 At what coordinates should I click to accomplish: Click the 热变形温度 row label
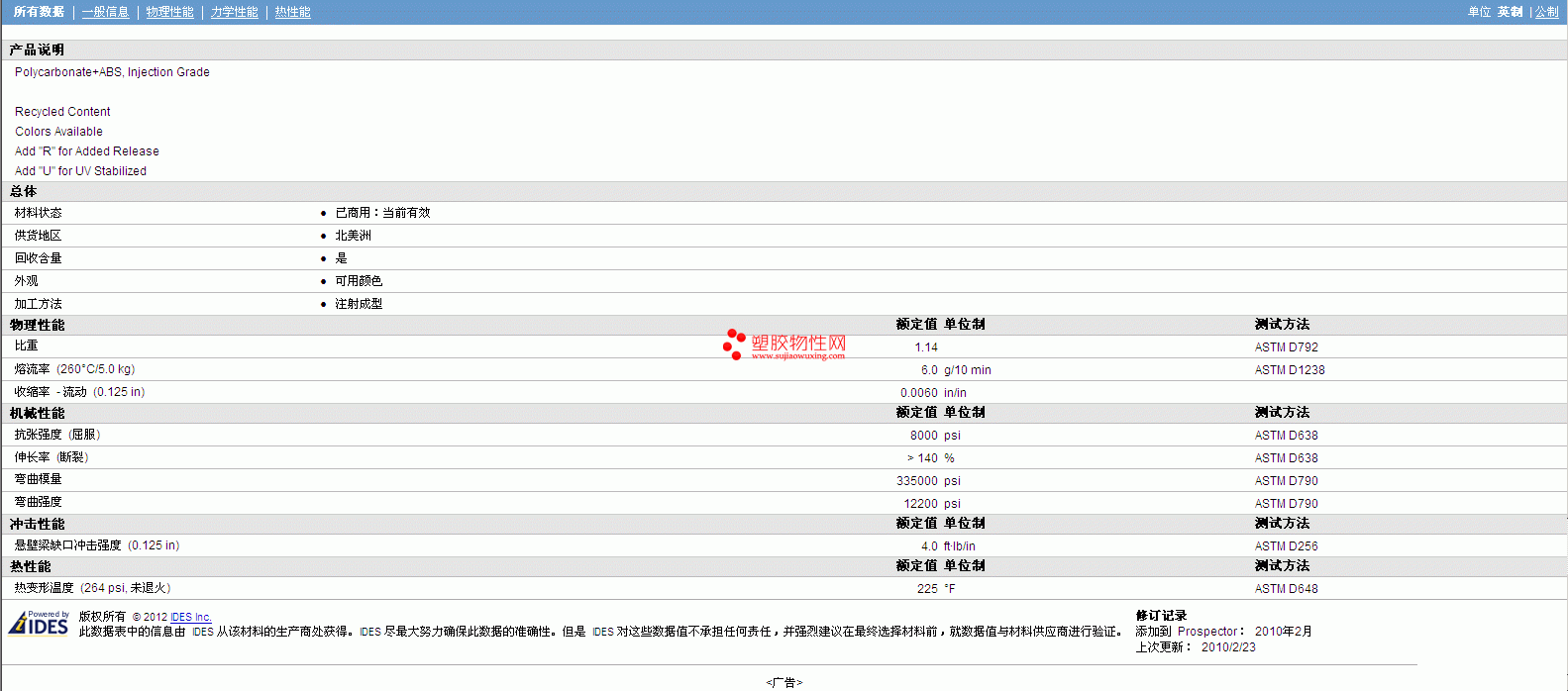point(92,588)
